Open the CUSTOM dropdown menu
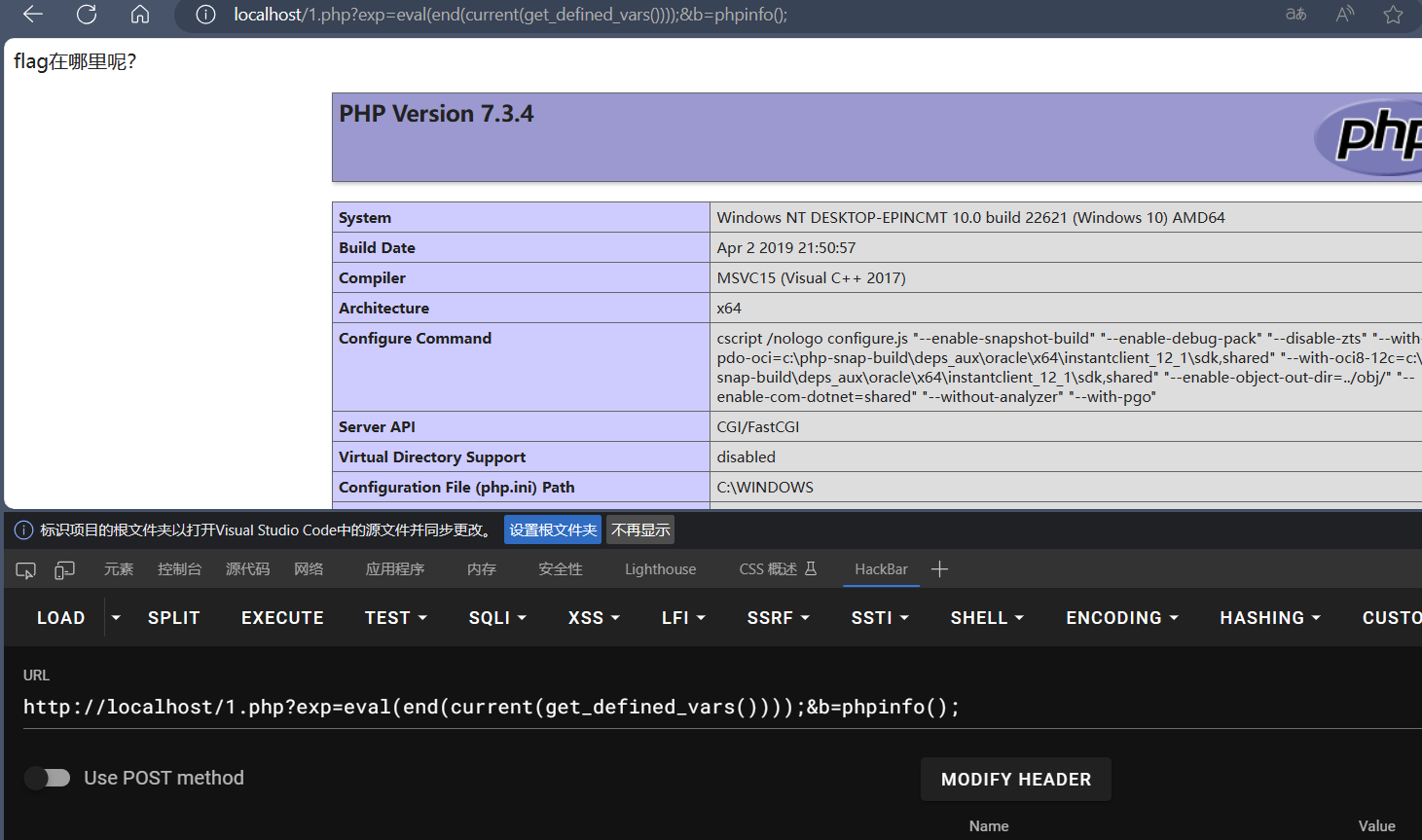This screenshot has height=840, width=1422. (x=1392, y=617)
